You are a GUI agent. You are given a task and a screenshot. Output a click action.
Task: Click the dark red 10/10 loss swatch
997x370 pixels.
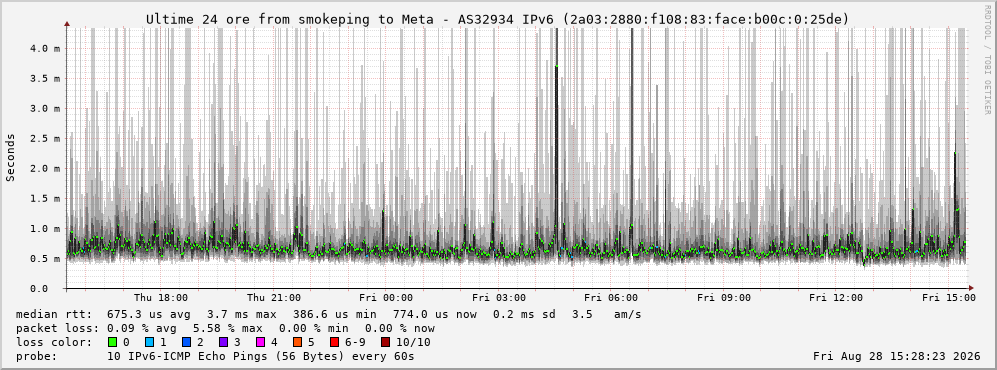385,342
